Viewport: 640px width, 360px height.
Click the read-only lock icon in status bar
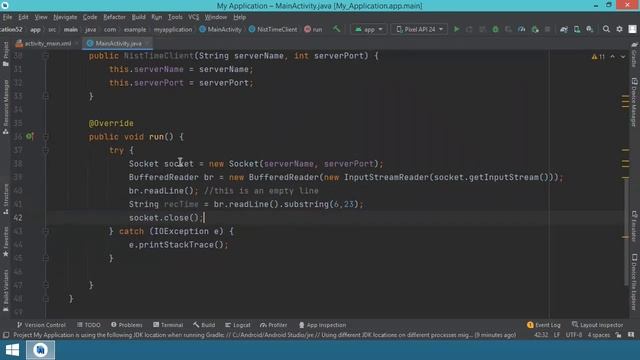click(x=618, y=335)
